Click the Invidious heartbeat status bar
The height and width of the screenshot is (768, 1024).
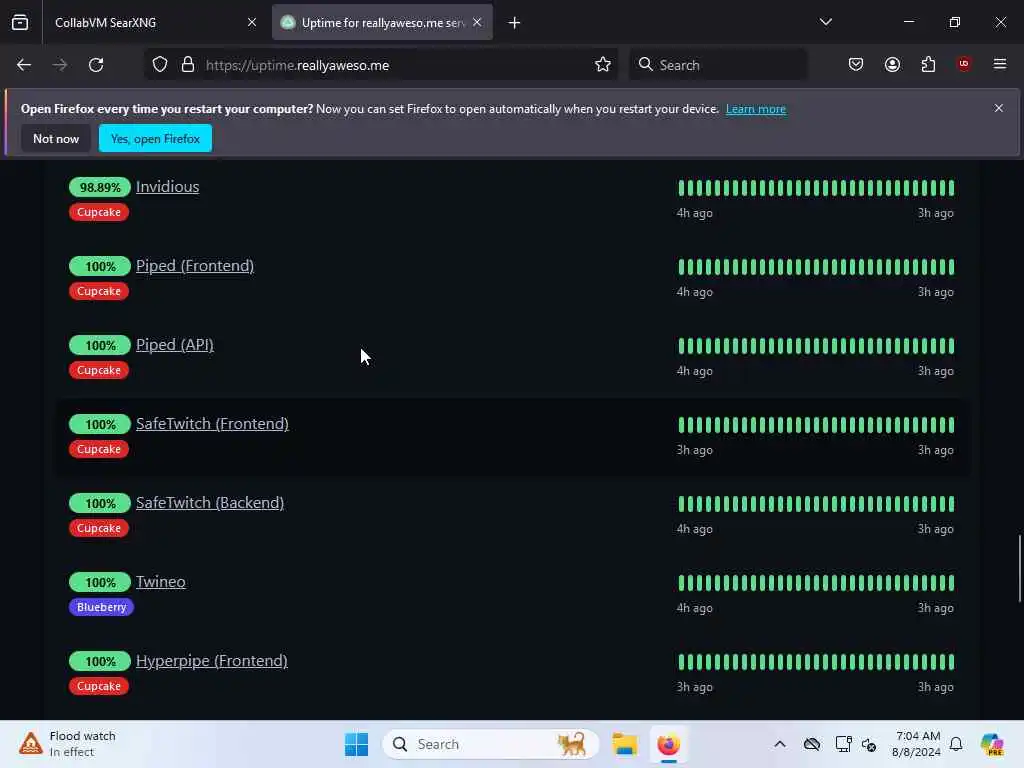[816, 188]
